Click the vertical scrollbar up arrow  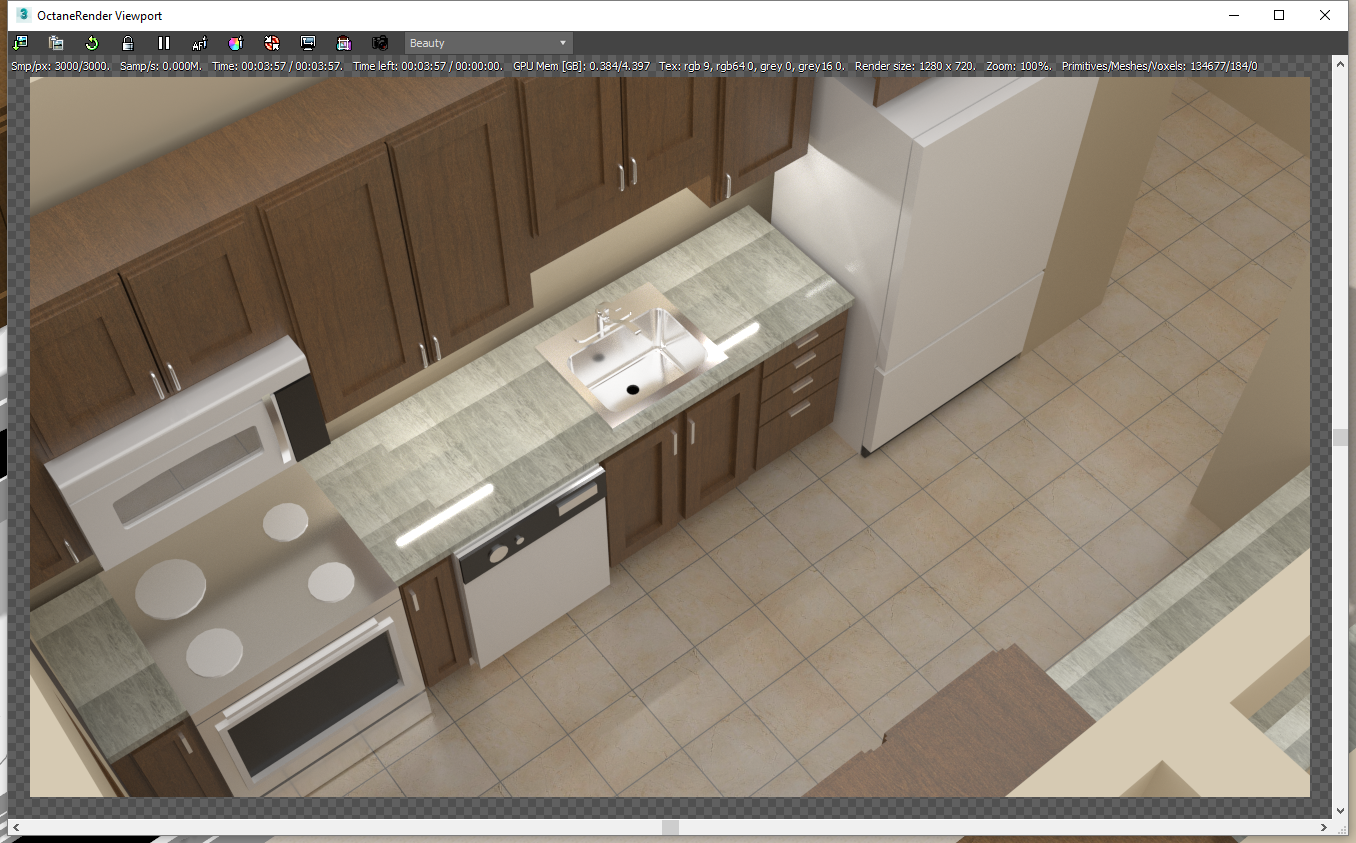pyautogui.click(x=1340, y=65)
